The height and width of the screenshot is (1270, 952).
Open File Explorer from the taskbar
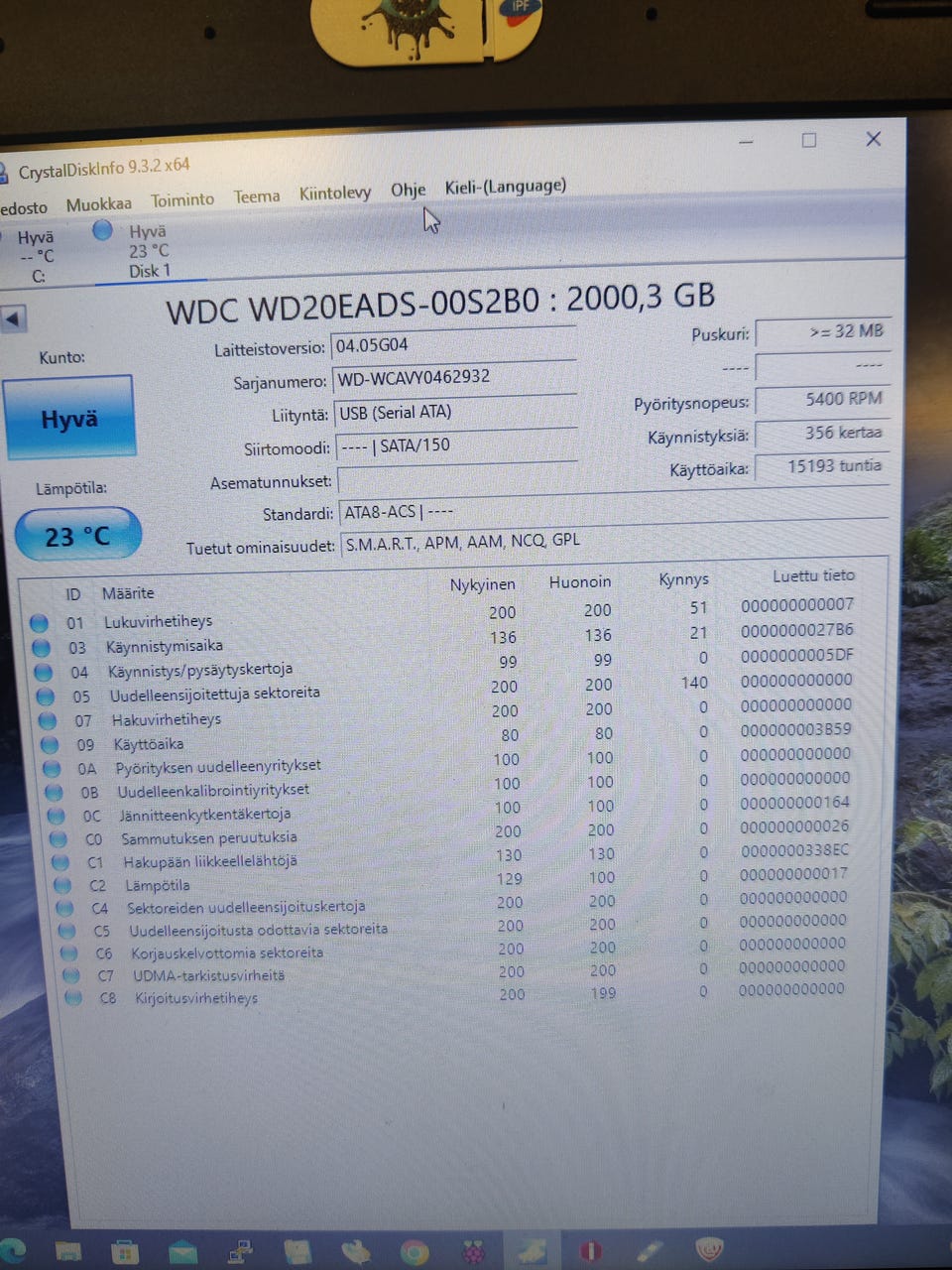pyautogui.click(x=67, y=1252)
